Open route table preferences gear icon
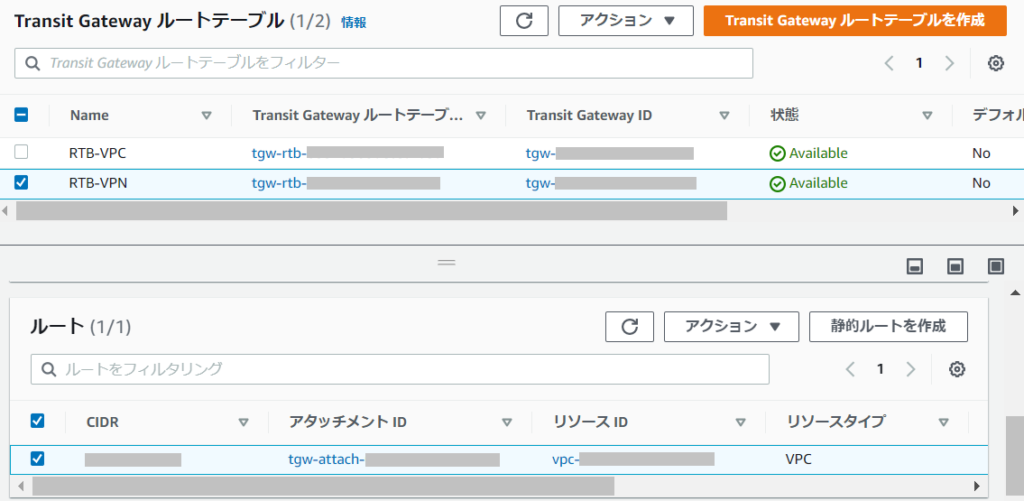The image size is (1024, 501). coord(995,63)
